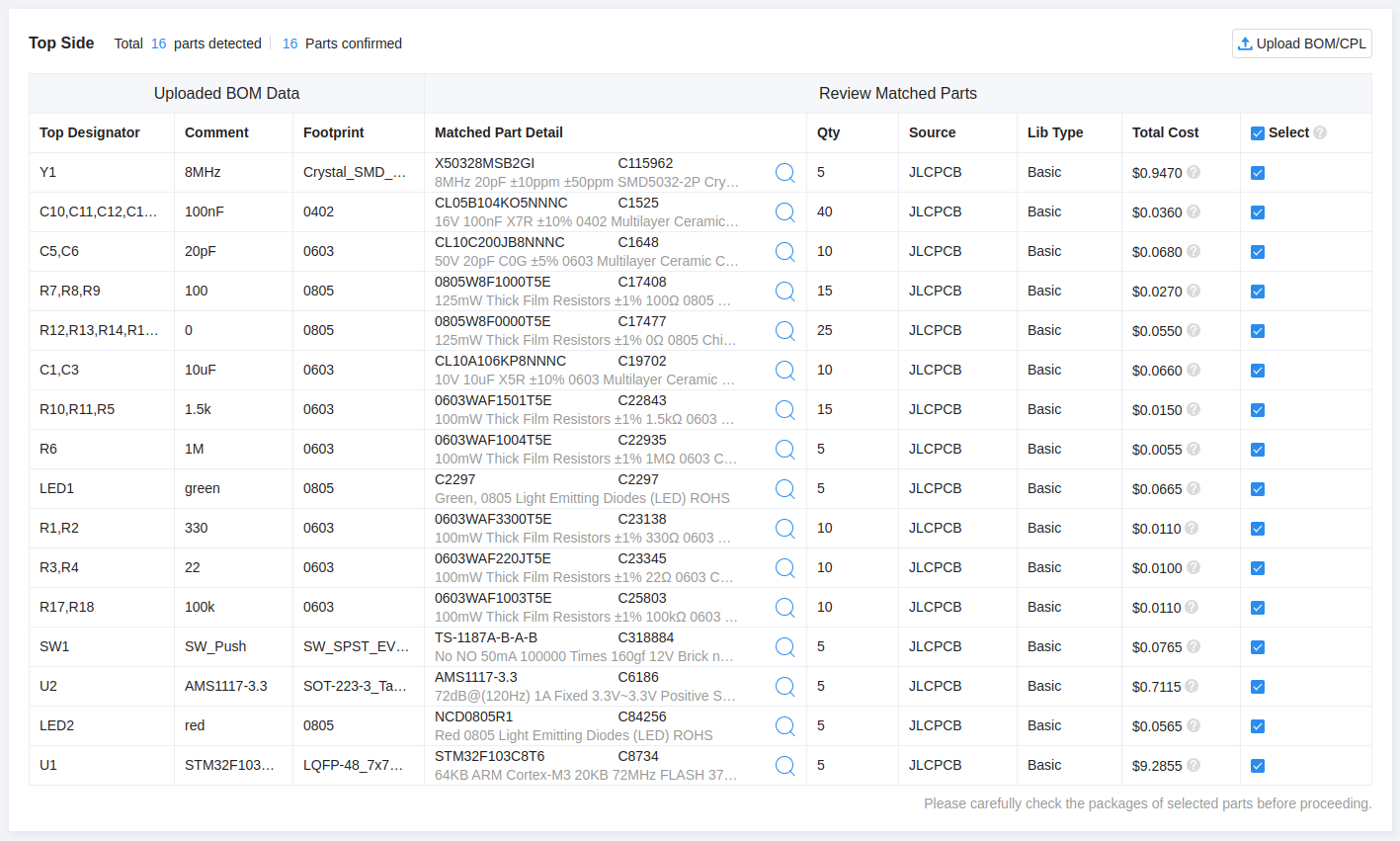Click magnifier in LED2 red row

pyautogui.click(x=785, y=726)
